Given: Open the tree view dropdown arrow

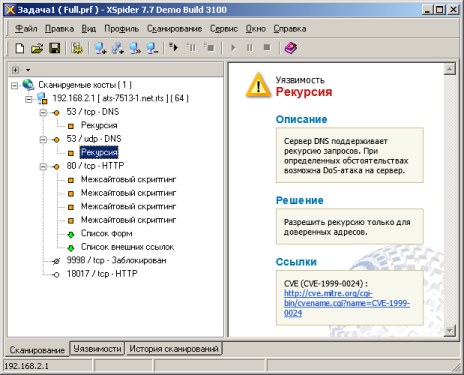Looking at the screenshot, I should point(28,70).
